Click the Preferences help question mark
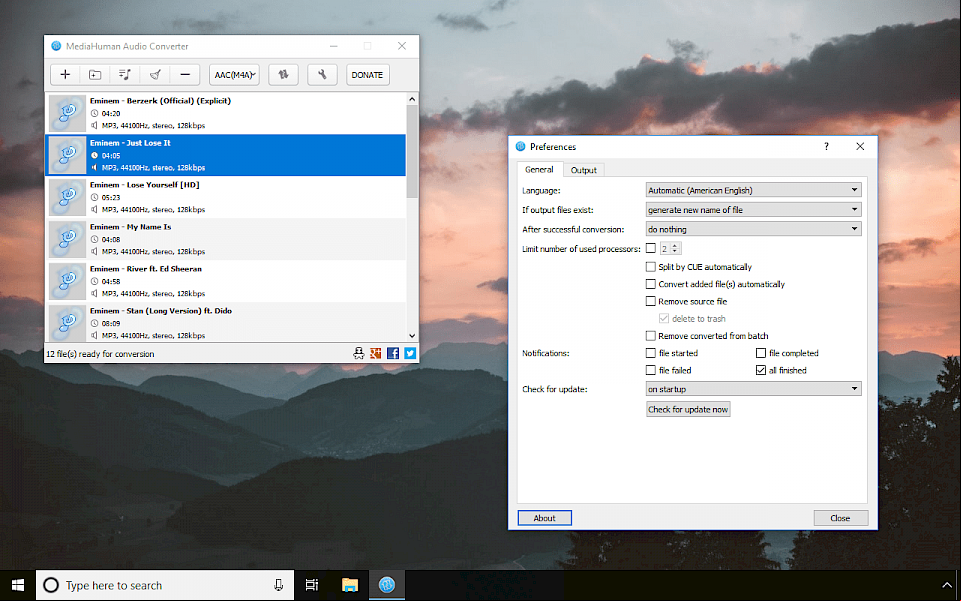Screen dimensions: 961x601 [826, 146]
